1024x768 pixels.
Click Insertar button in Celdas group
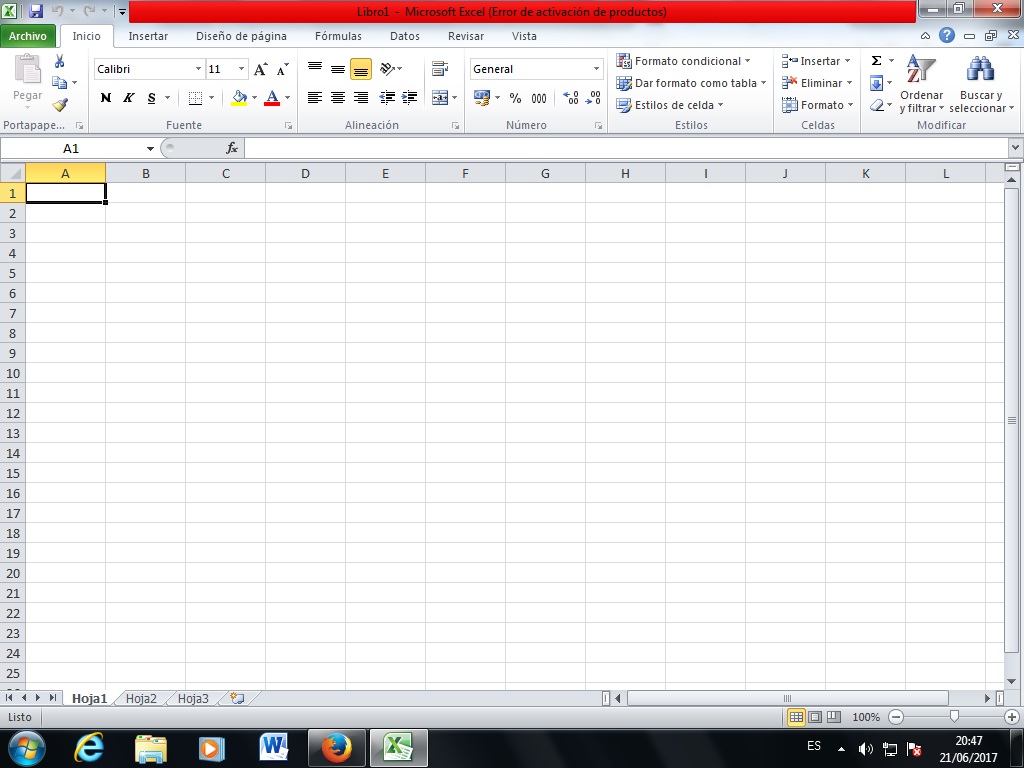(816, 61)
